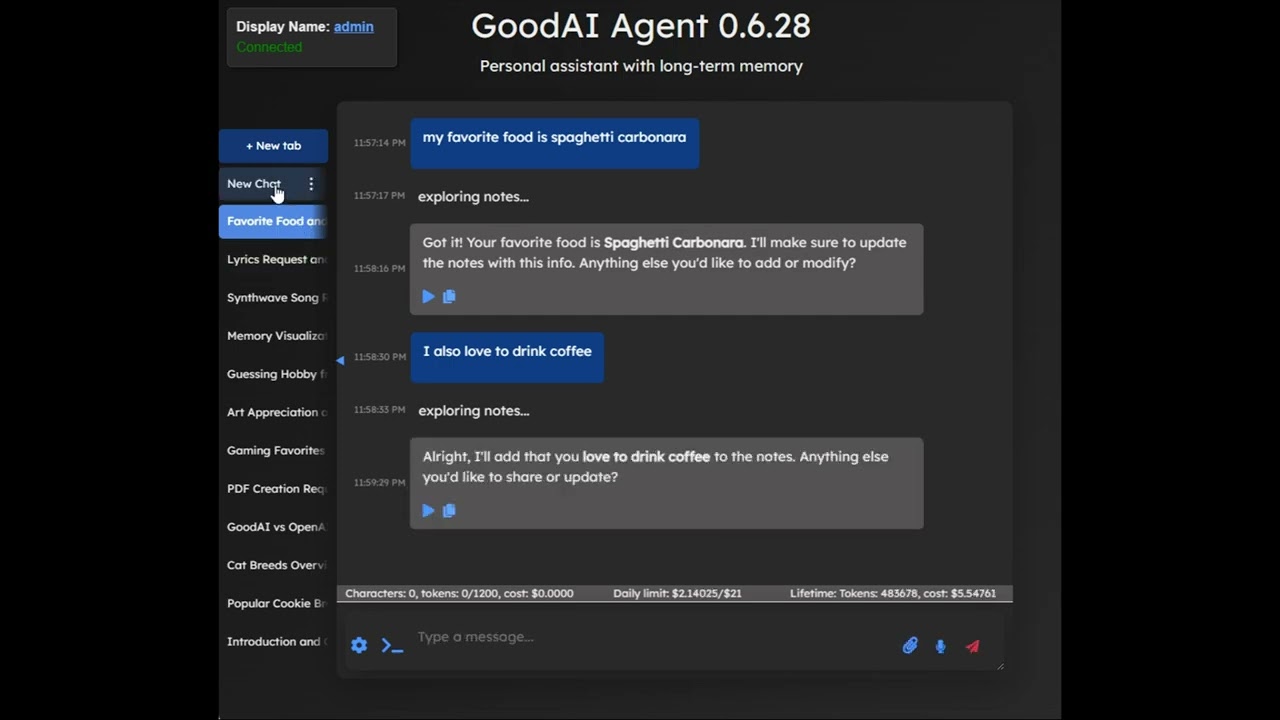Attach a file with paperclip icon
Viewport: 1280px width, 720px height.
click(910, 646)
